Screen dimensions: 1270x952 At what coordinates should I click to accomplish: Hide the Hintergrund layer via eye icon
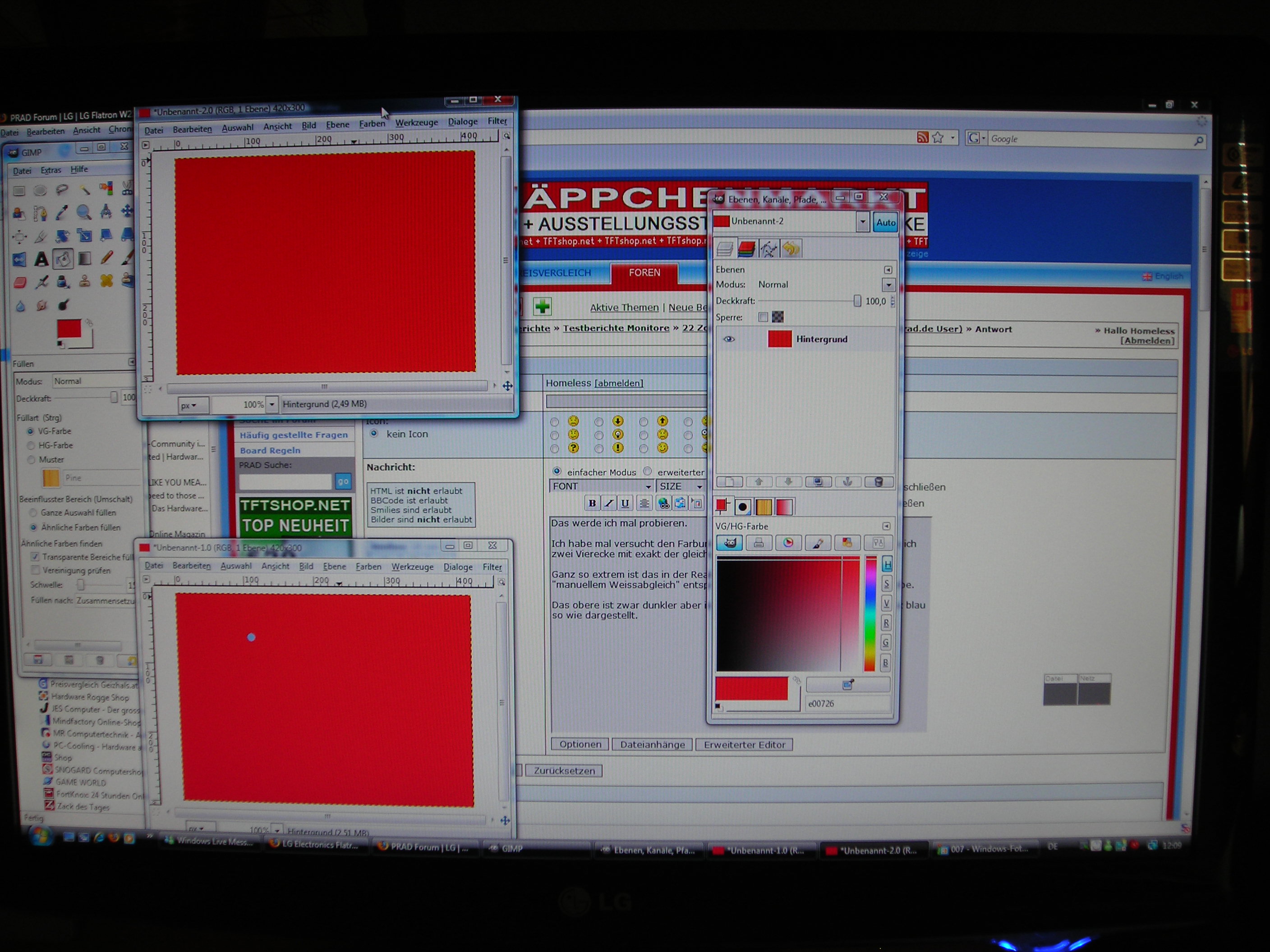pos(729,339)
